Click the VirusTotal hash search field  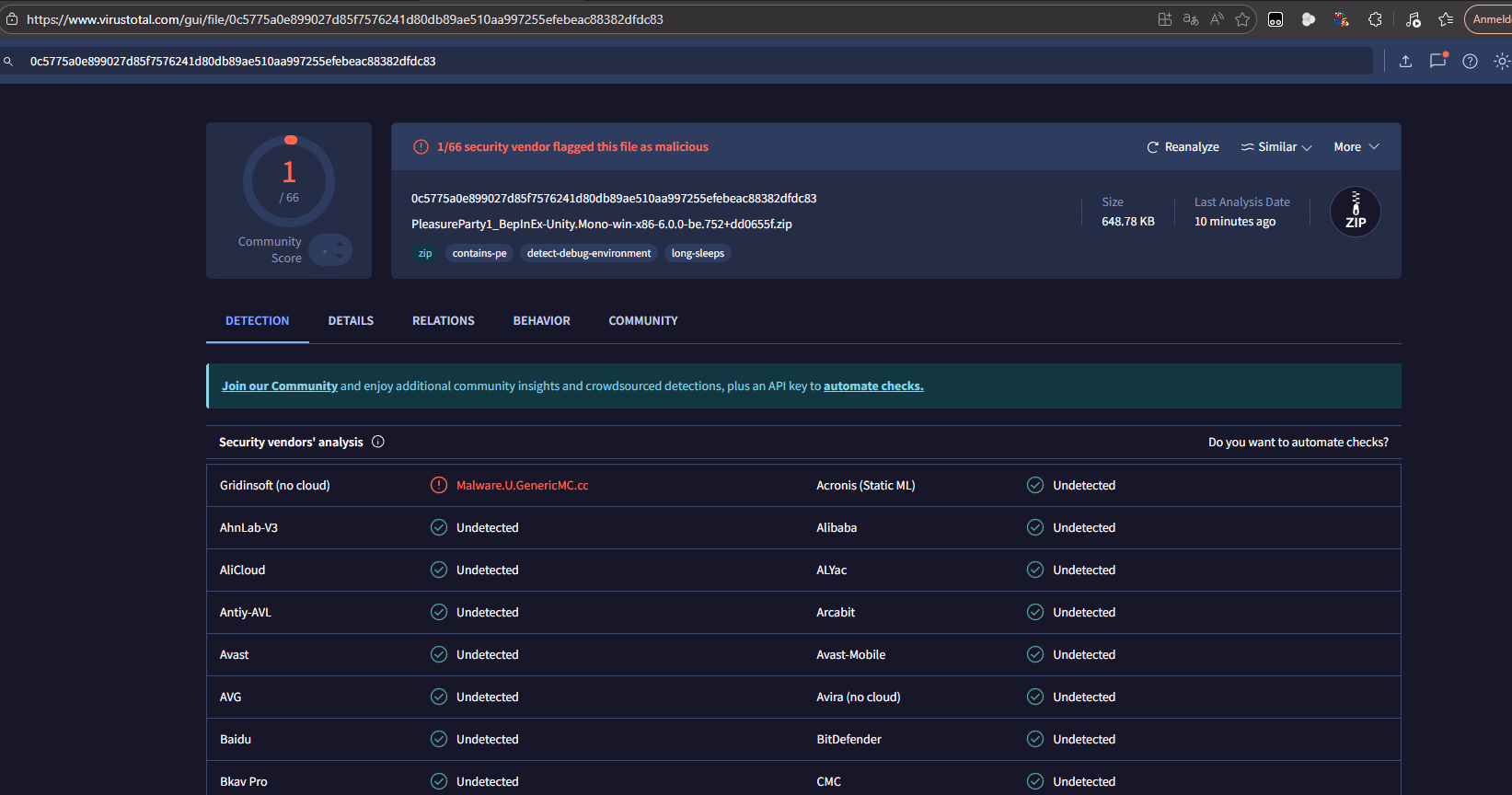point(690,62)
